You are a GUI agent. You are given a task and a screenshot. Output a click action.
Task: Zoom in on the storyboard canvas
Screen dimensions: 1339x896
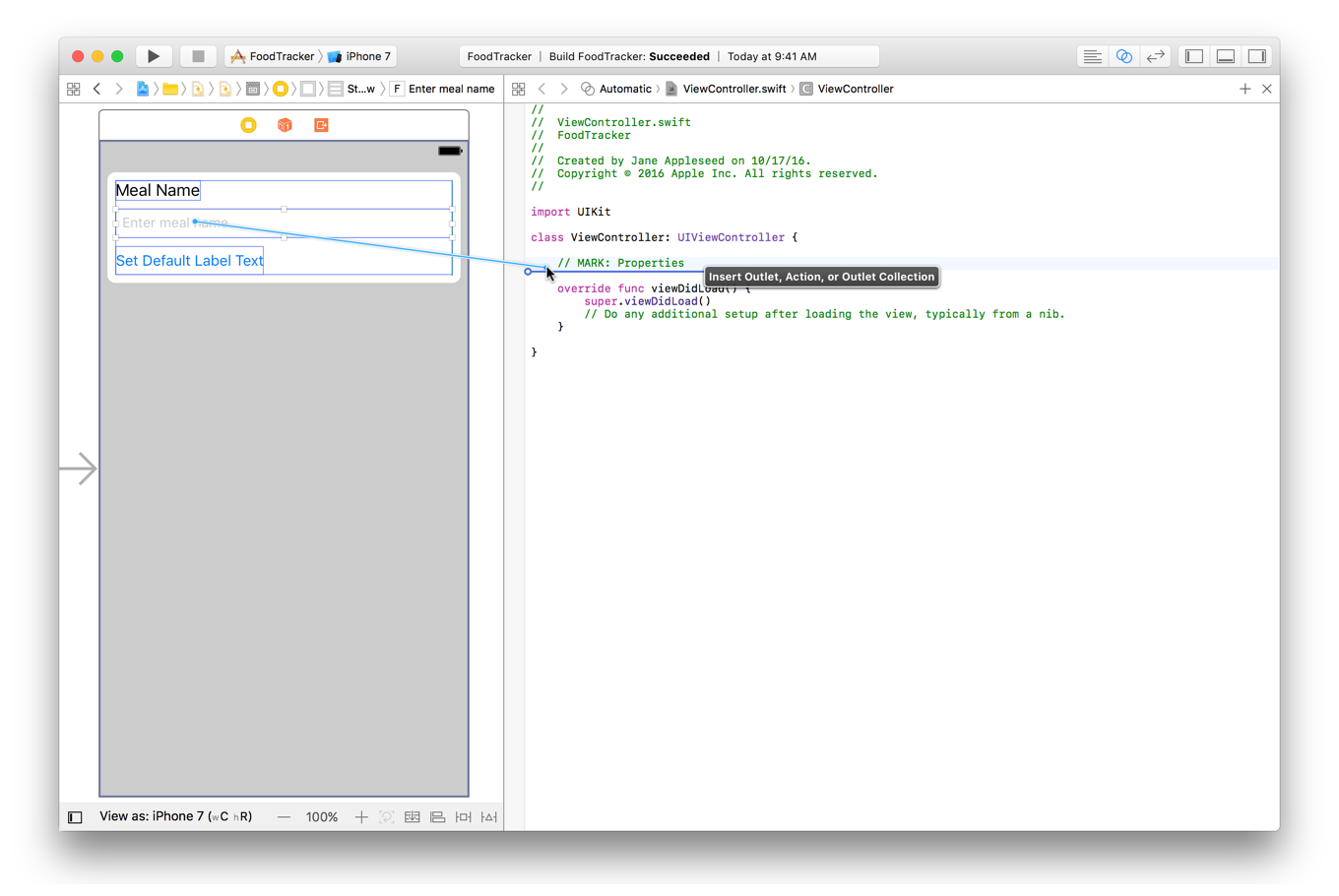tap(361, 817)
